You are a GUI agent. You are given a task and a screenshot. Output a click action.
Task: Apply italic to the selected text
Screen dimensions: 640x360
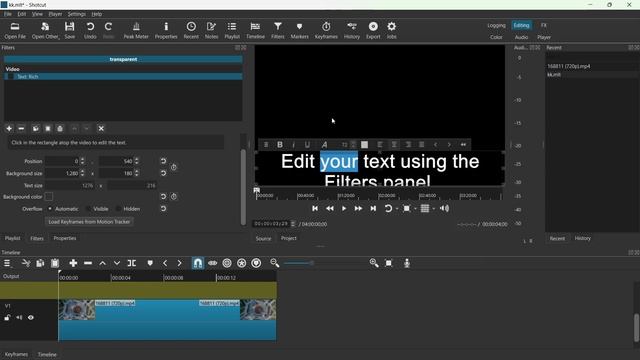pyautogui.click(x=293, y=144)
